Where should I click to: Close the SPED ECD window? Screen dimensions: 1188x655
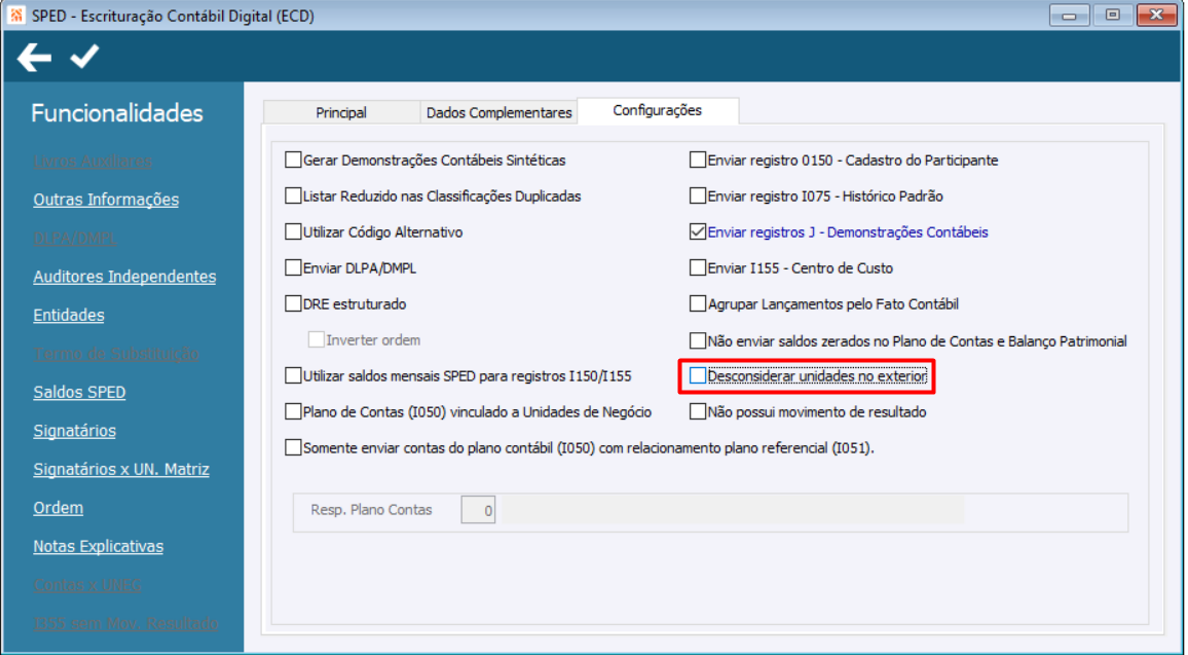pyautogui.click(x=1157, y=15)
